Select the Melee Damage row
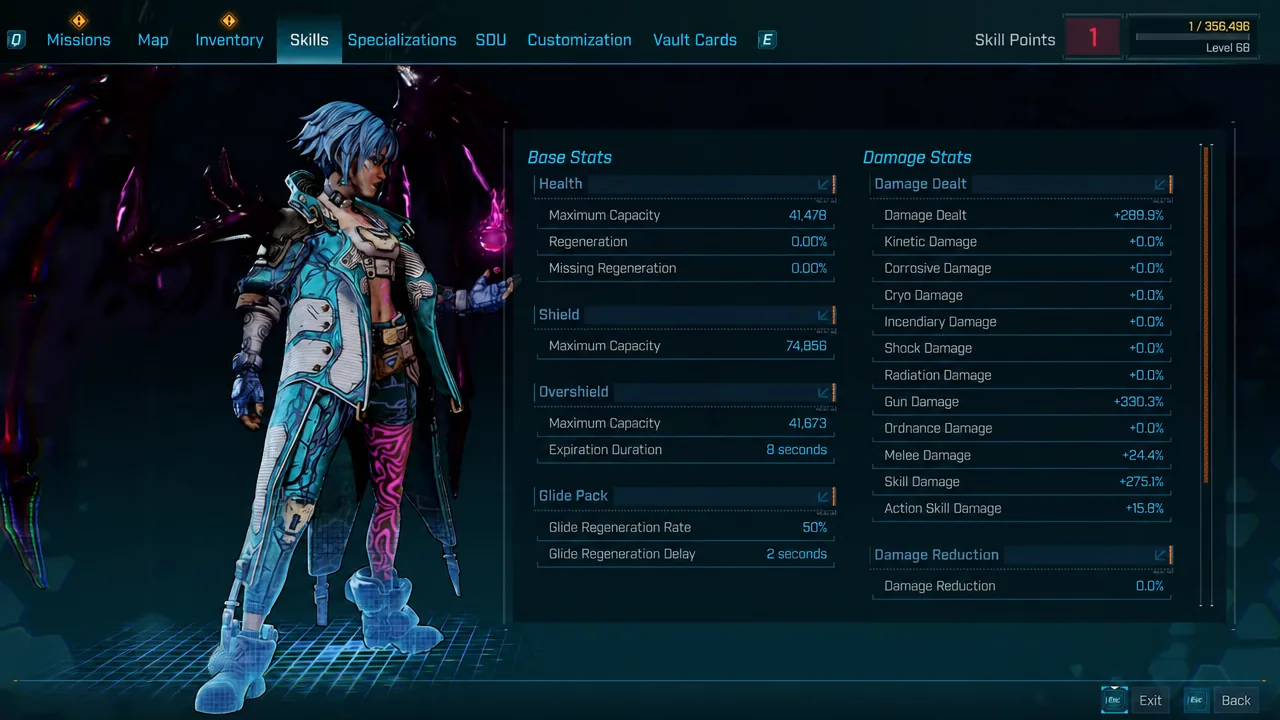Viewport: 1280px width, 720px height. (x=1022, y=455)
